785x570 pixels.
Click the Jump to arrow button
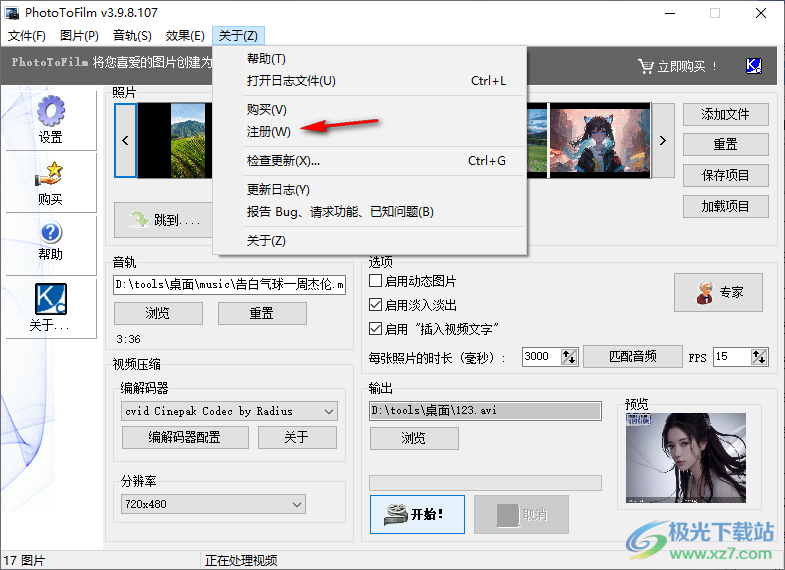(164, 220)
